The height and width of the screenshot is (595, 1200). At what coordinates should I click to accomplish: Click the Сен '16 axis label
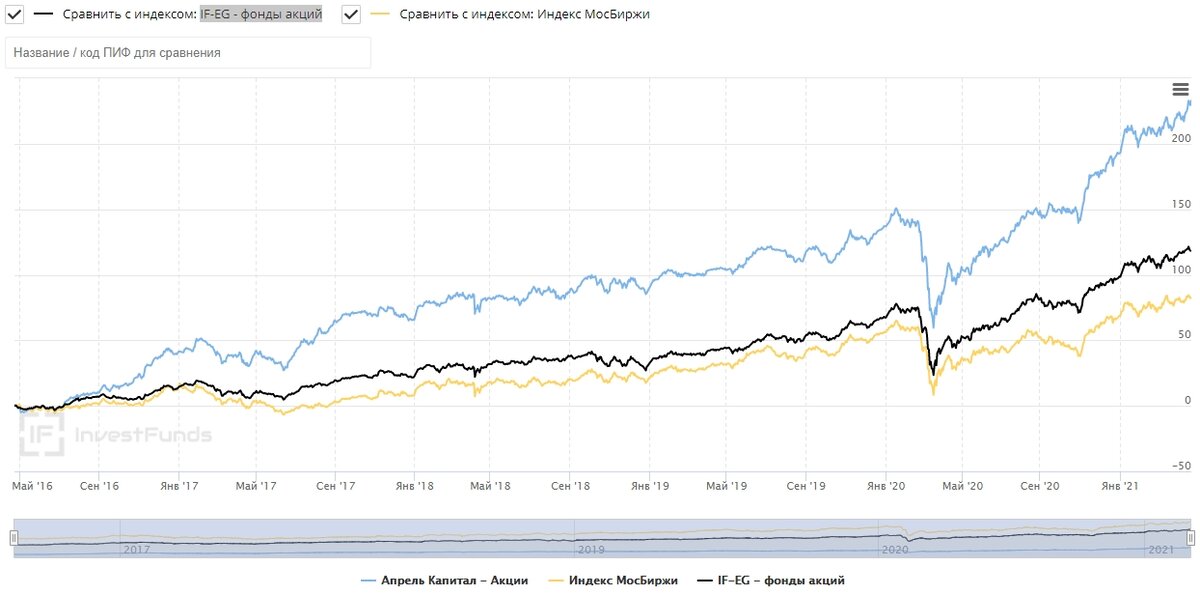tap(99, 485)
